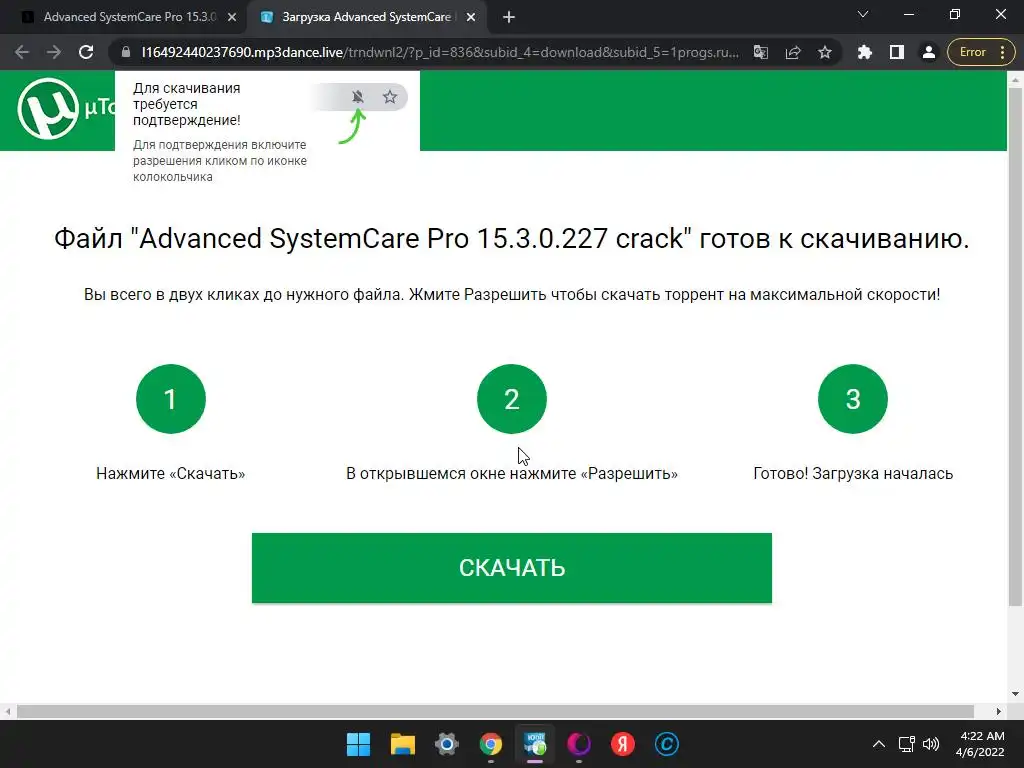Open Yandex browser from taskbar

623,744
